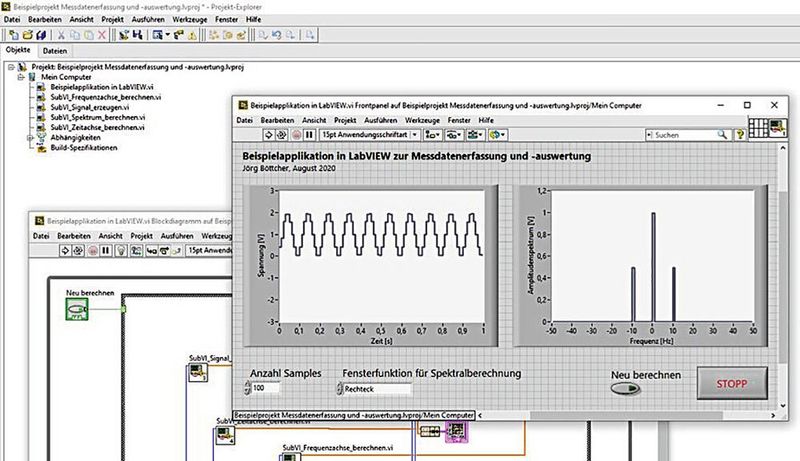
Task: Expand the Abhängigkeiten tree node
Action: pos(30,138)
